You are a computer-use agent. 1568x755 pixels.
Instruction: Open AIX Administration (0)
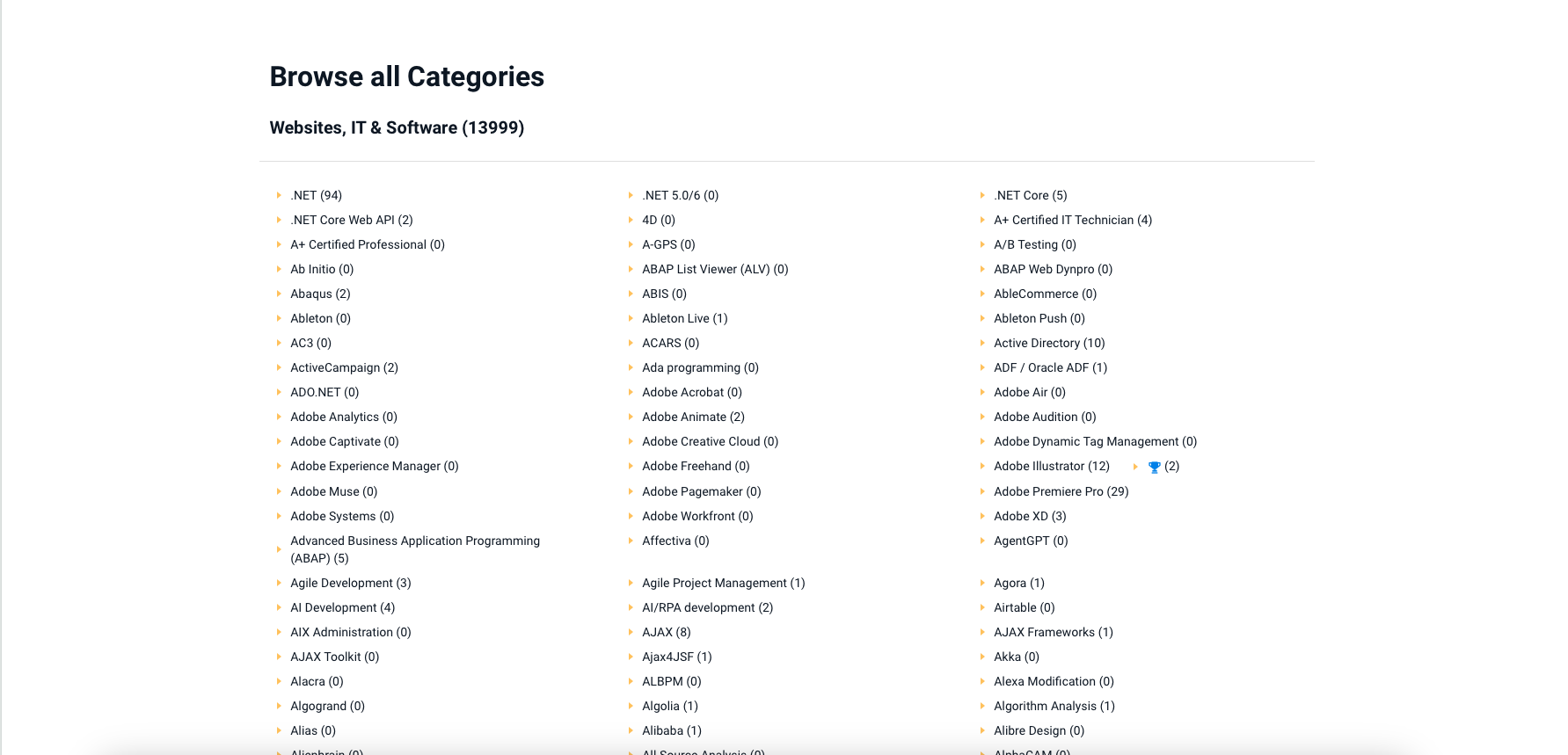tap(350, 632)
